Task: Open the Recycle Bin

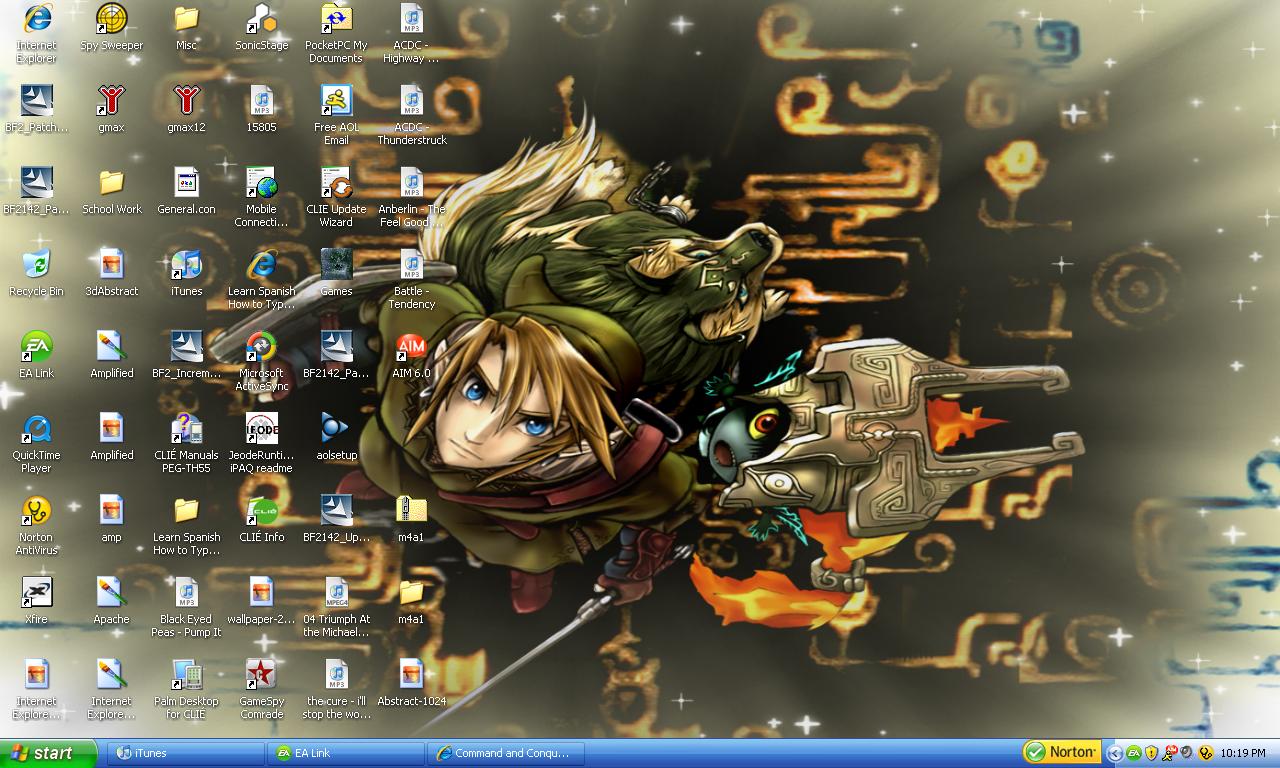Action: 36,266
